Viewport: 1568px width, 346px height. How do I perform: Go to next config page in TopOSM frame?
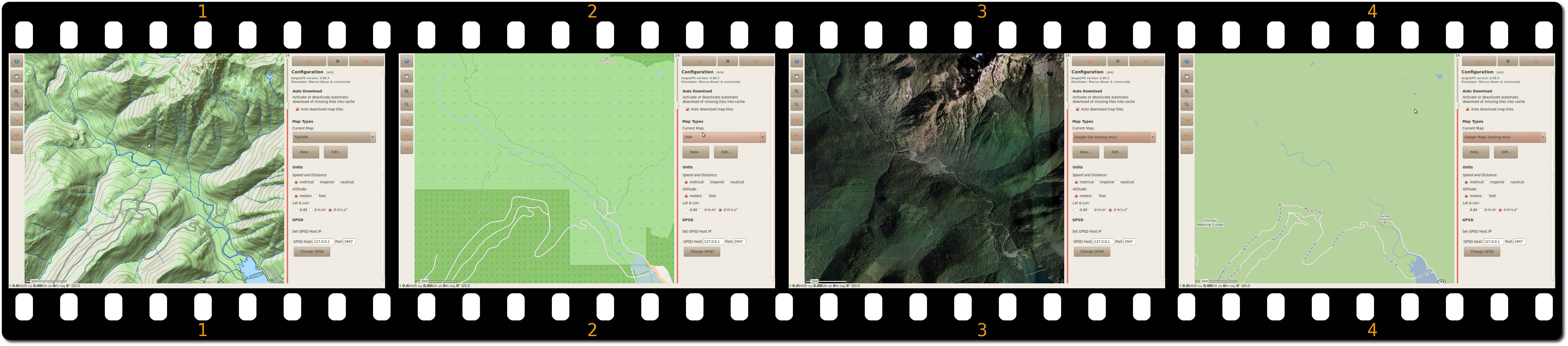coord(367,61)
